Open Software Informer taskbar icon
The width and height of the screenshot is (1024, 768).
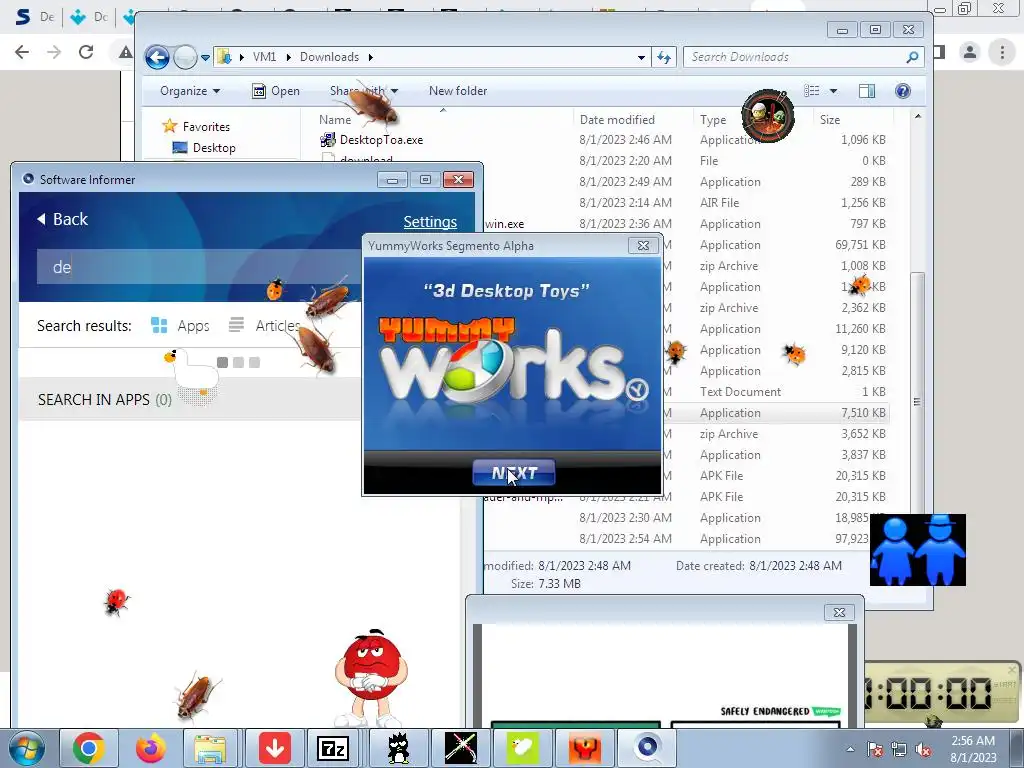(647, 748)
